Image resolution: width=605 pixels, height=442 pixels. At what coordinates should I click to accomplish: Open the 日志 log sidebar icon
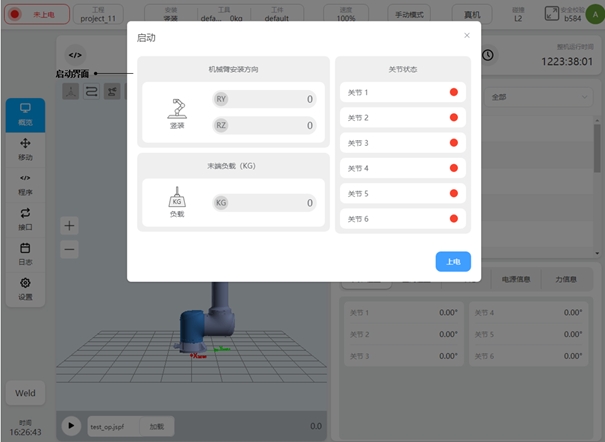coord(25,253)
